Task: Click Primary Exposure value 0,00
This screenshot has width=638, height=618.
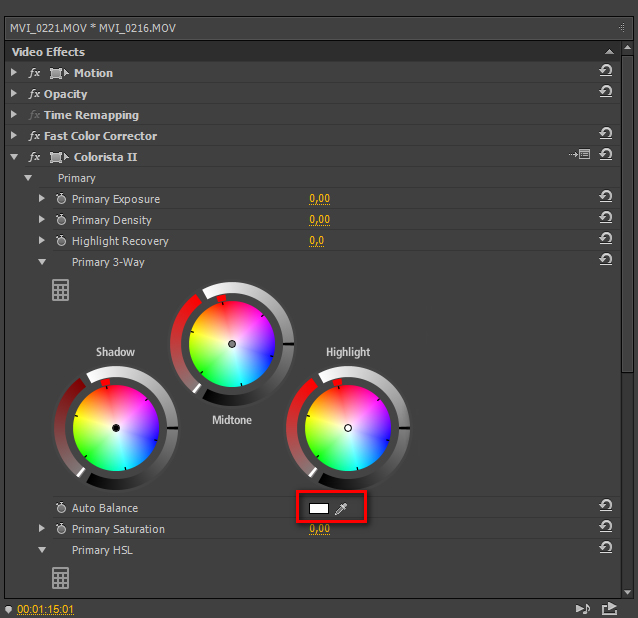Action: (x=319, y=199)
